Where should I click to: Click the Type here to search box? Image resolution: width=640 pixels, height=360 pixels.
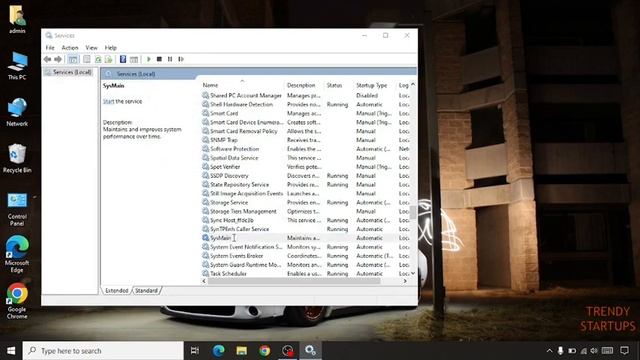pyautogui.click(x=103, y=351)
